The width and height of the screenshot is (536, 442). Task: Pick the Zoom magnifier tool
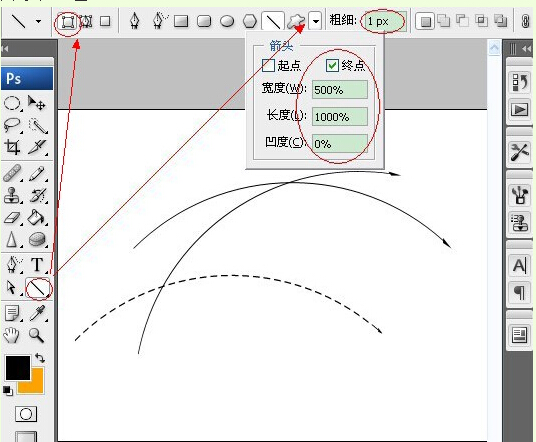[x=36, y=335]
